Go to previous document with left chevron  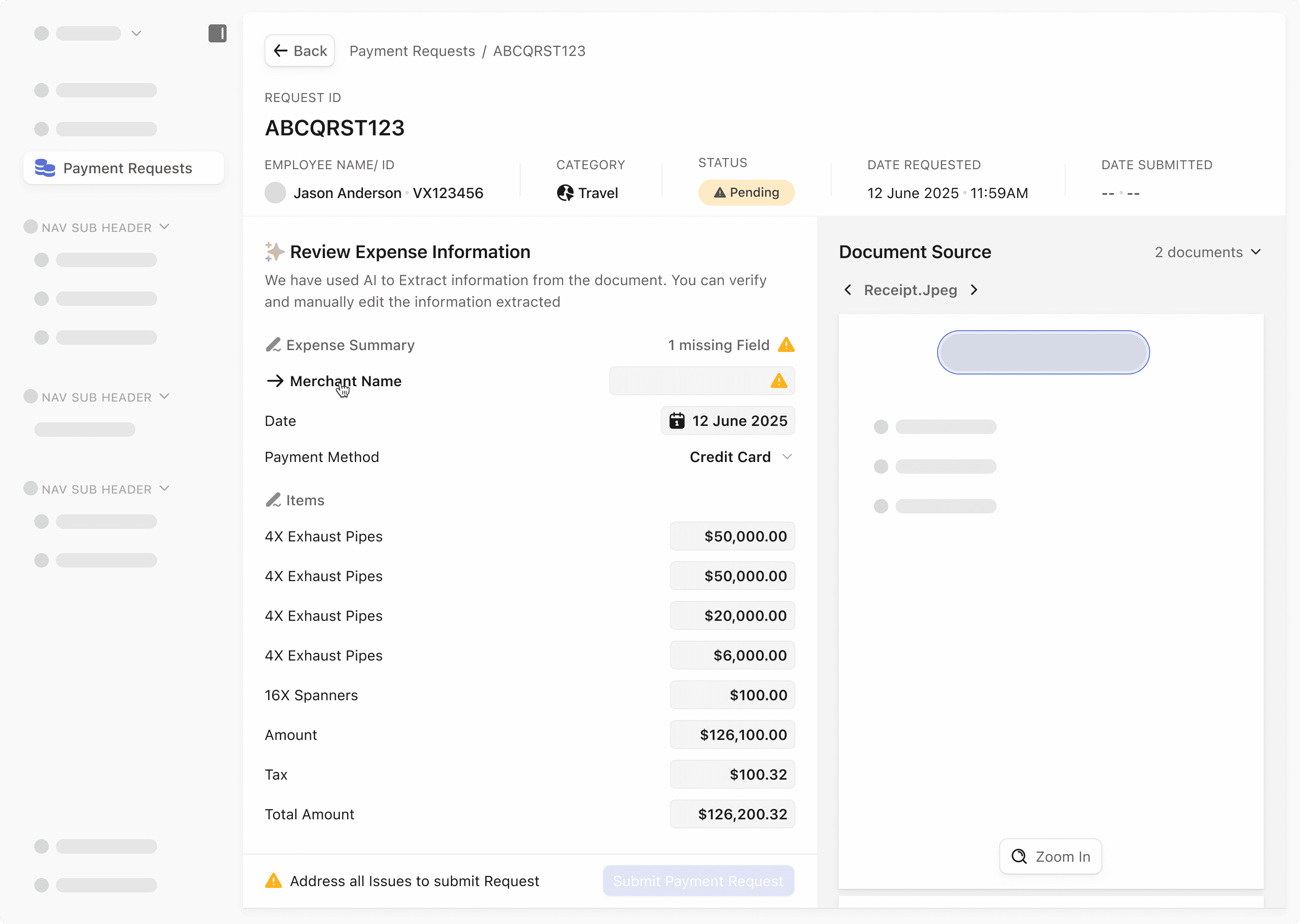(x=848, y=290)
